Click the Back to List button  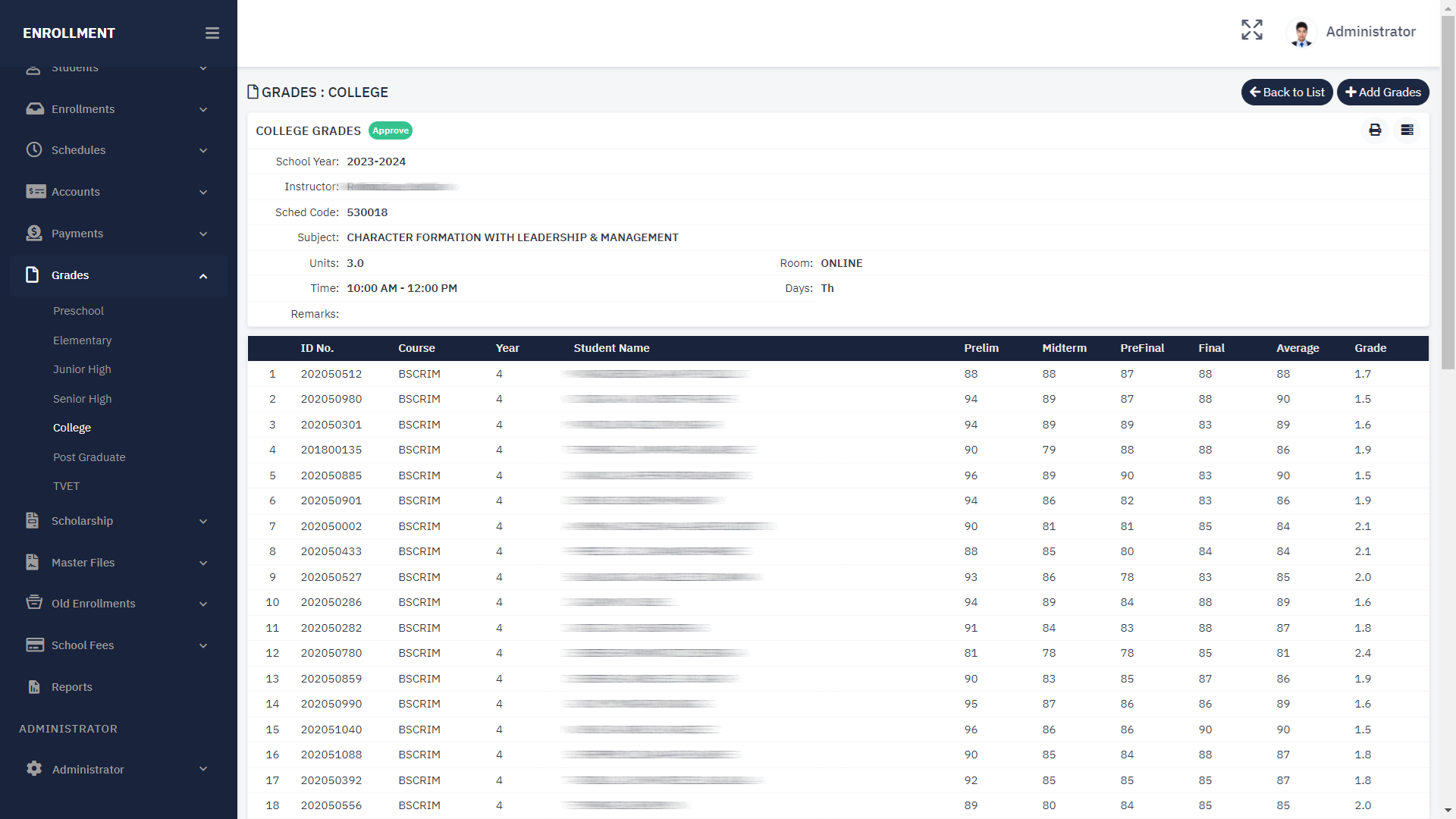click(x=1287, y=93)
